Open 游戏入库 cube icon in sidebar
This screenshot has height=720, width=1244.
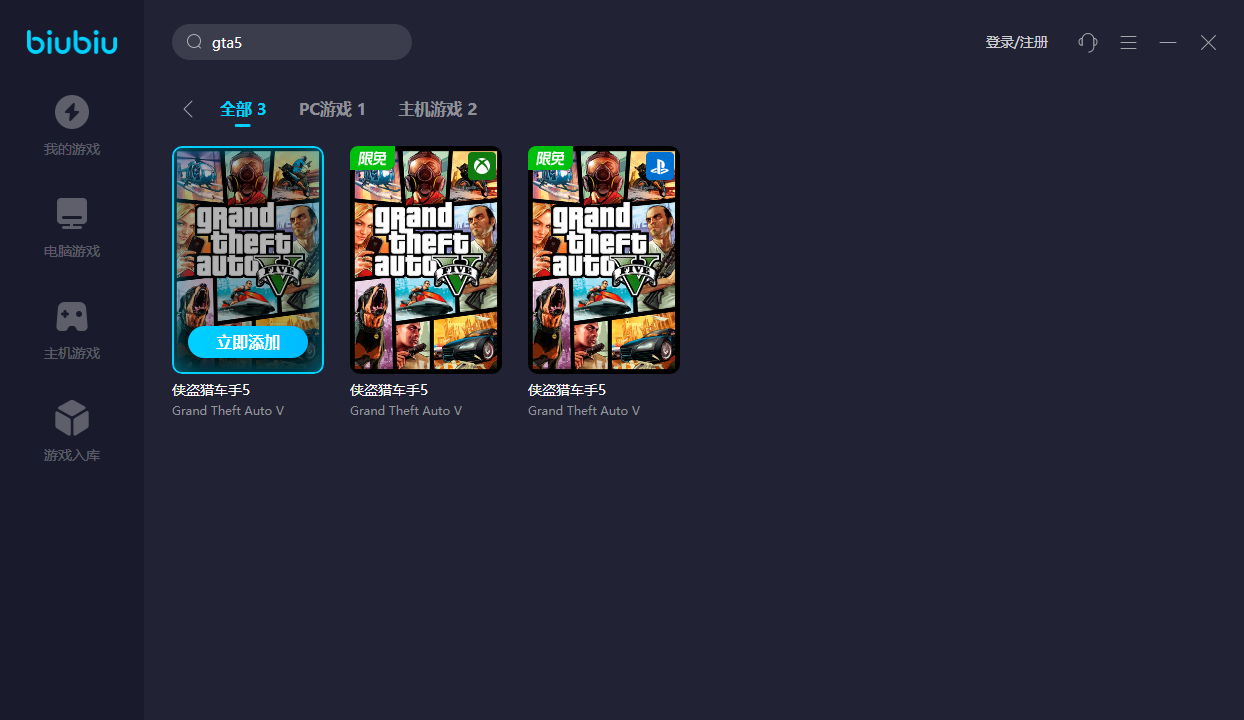pyautogui.click(x=72, y=418)
